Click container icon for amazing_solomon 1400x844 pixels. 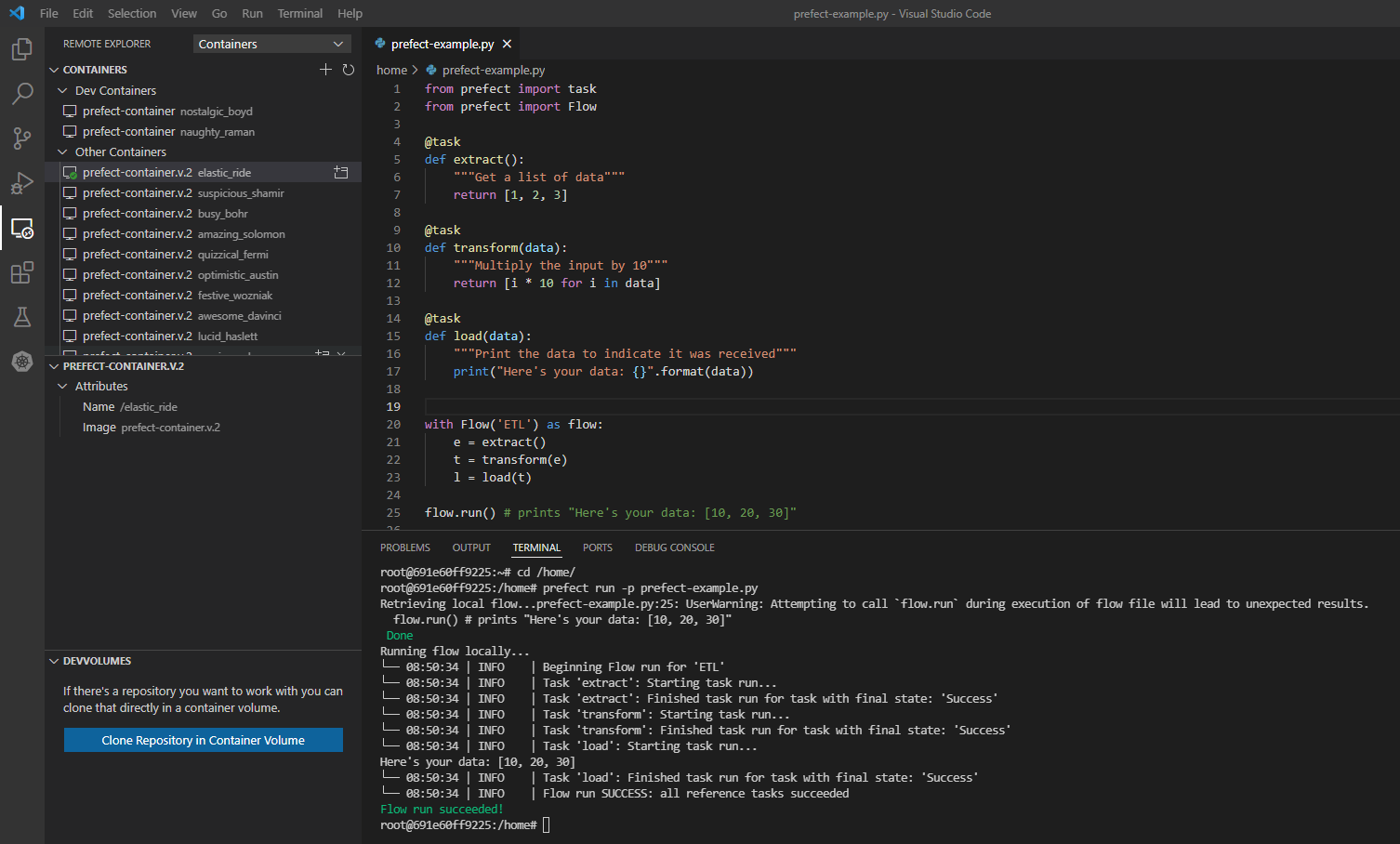click(x=70, y=233)
